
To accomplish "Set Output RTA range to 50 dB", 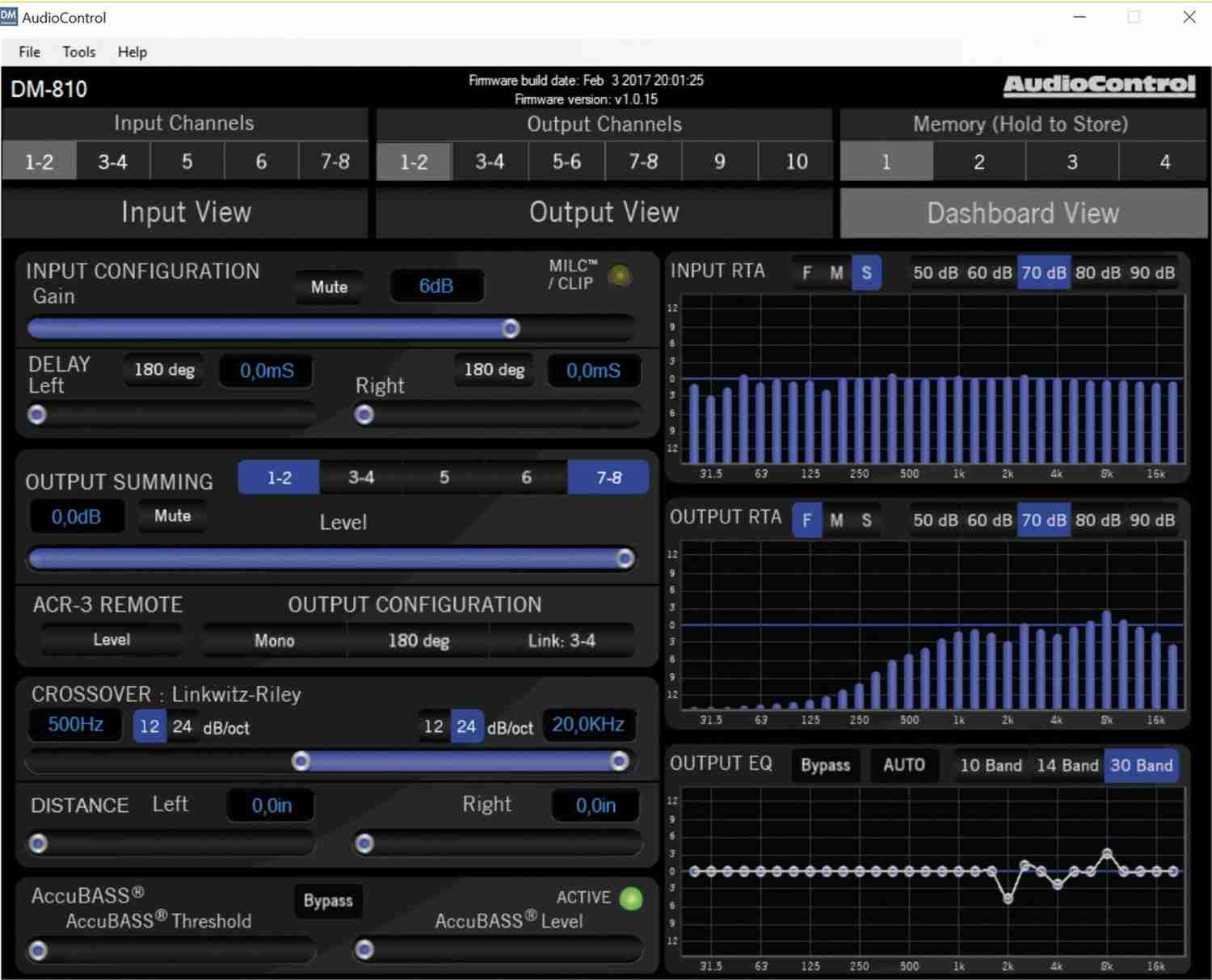I will [936, 520].
